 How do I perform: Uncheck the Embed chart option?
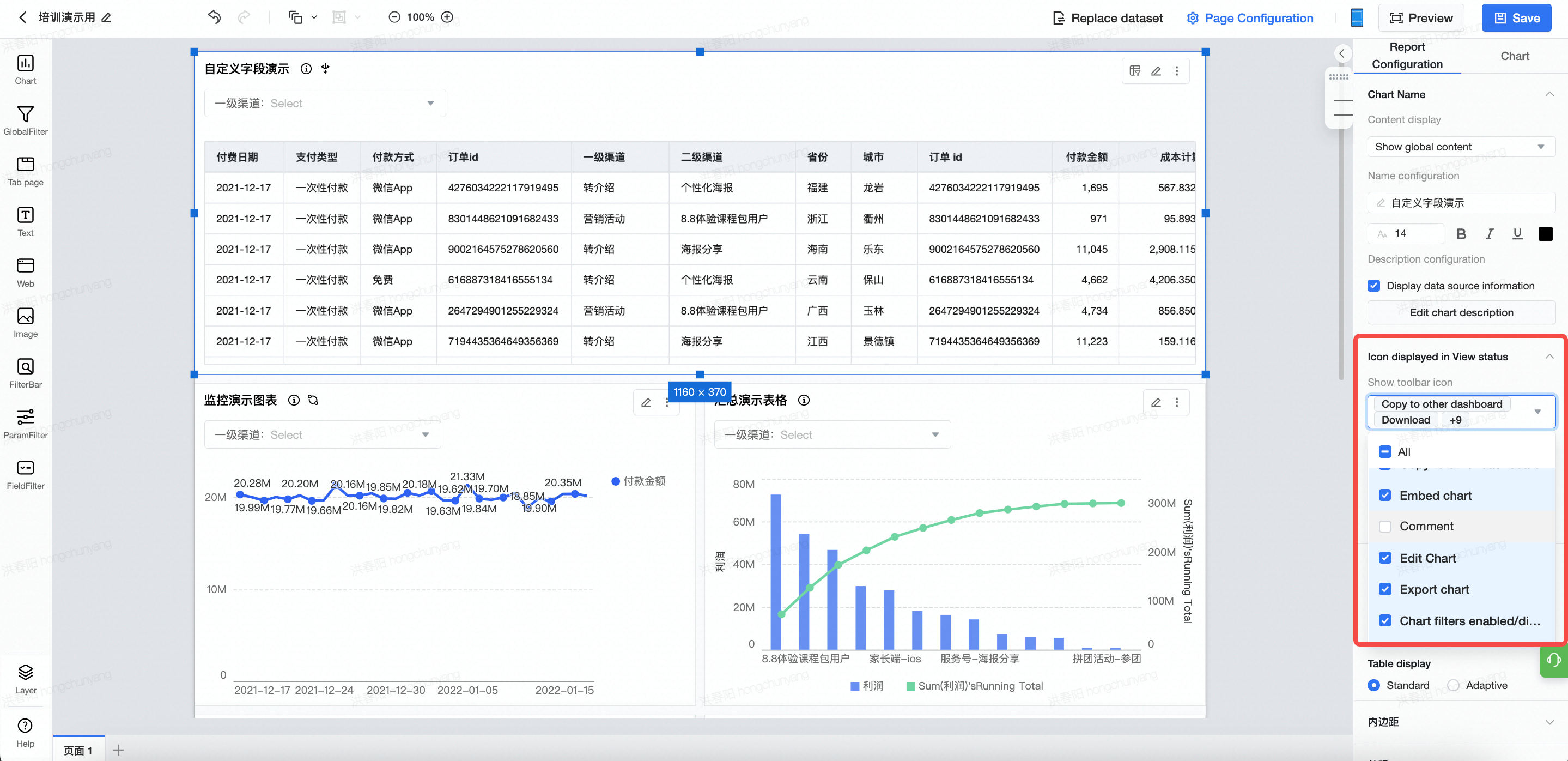1385,495
